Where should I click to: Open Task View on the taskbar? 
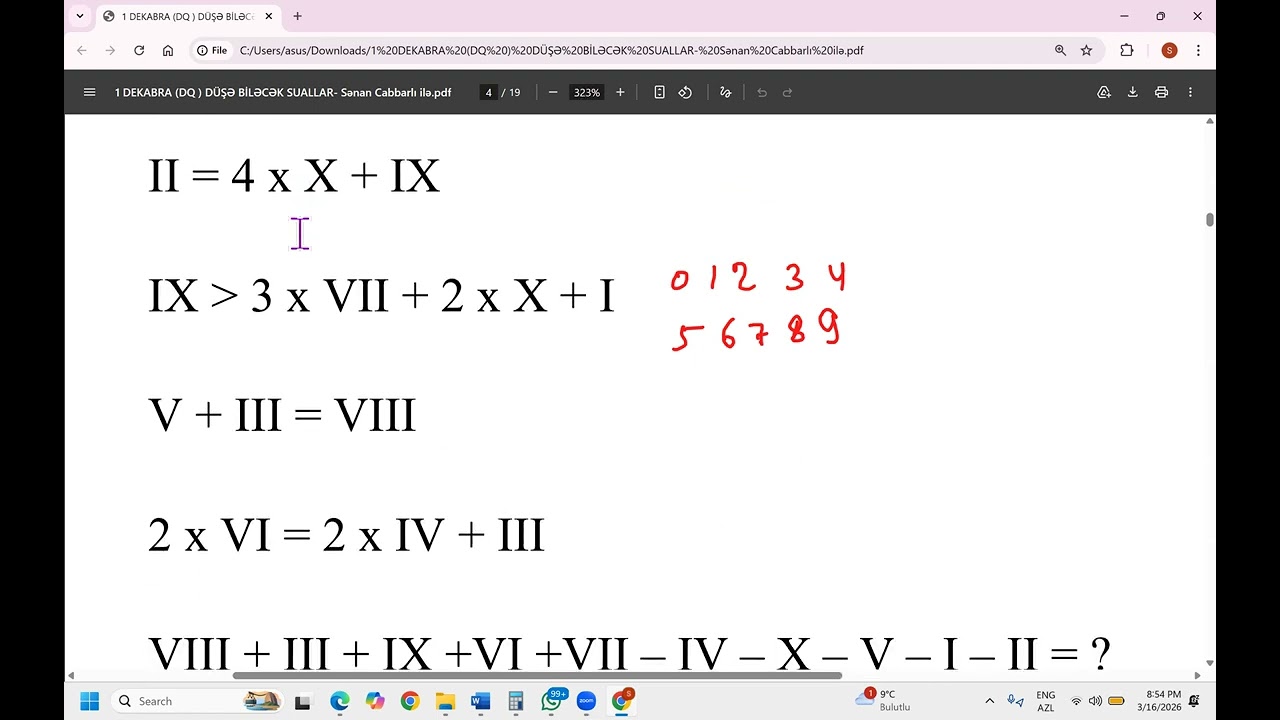(x=304, y=701)
